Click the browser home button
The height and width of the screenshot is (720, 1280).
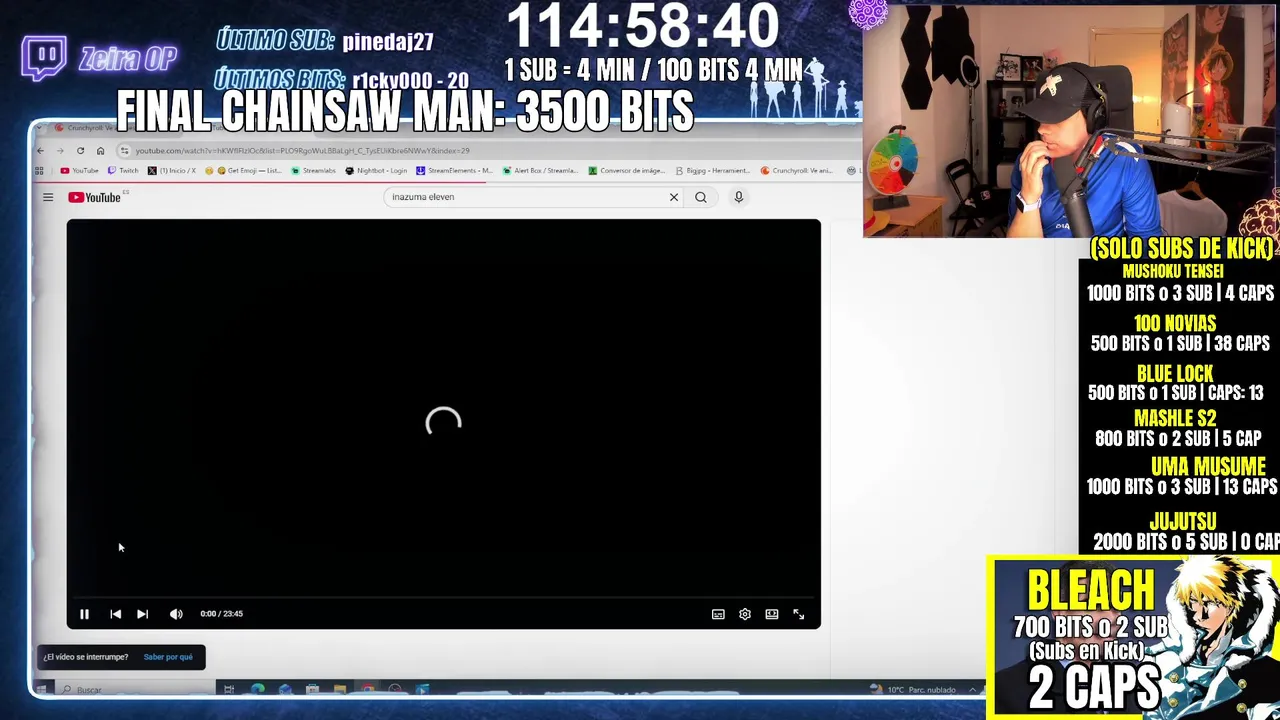100,151
